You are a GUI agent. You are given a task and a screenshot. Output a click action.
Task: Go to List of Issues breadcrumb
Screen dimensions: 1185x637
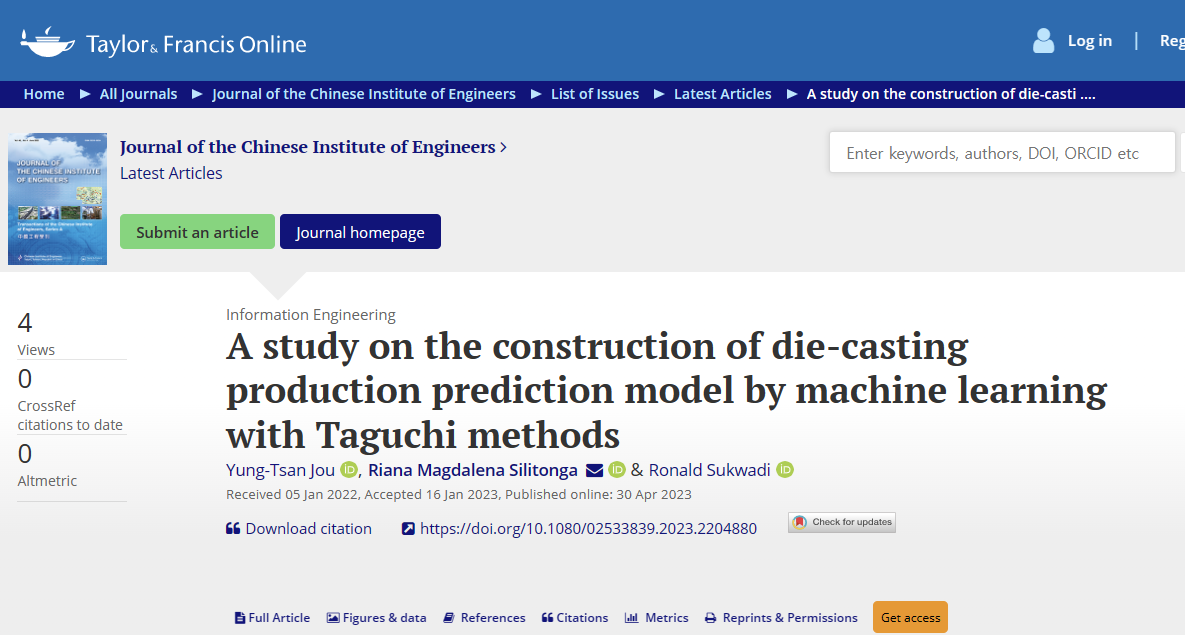coord(594,94)
